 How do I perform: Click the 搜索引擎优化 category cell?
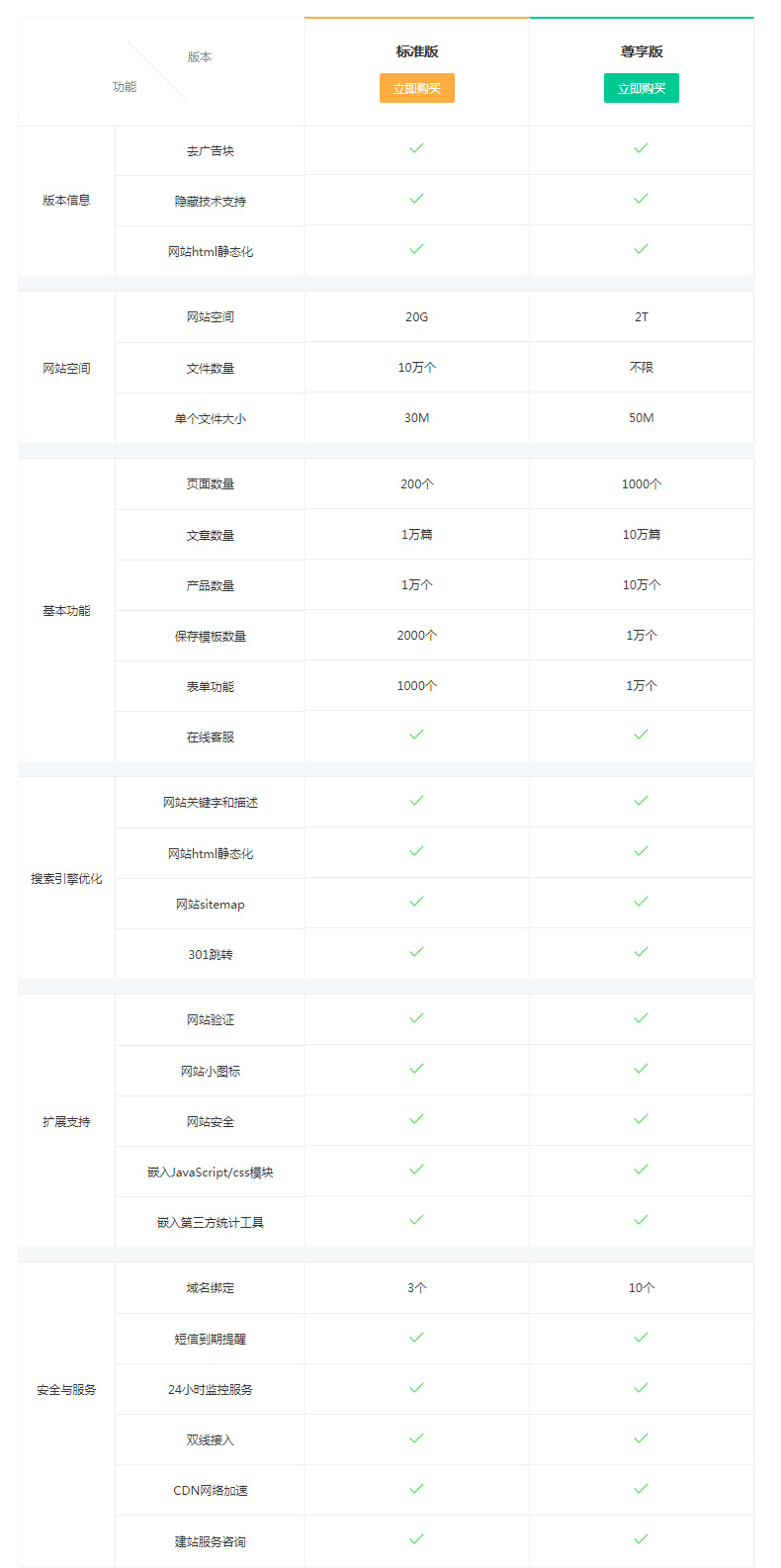(66, 879)
